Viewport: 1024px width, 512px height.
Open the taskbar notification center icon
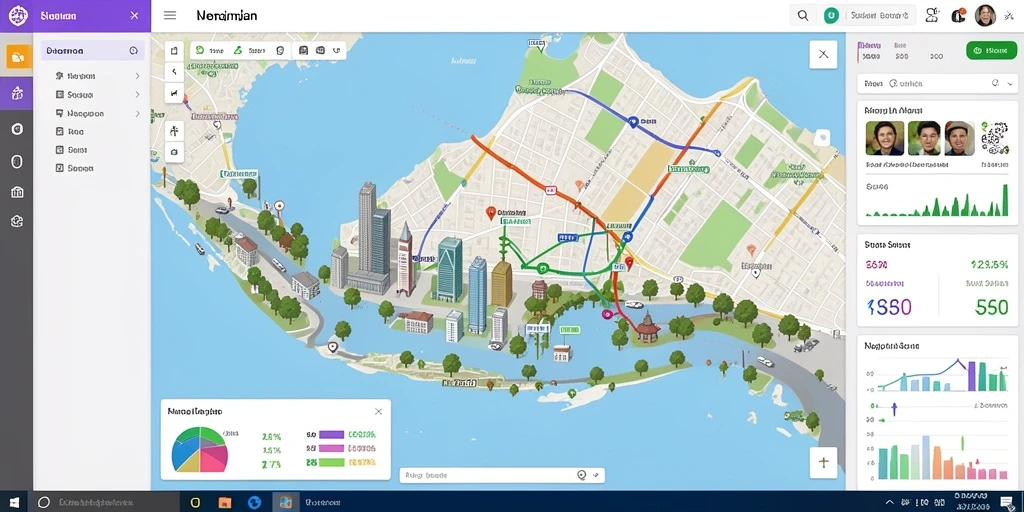pyautogui.click(x=1006, y=502)
